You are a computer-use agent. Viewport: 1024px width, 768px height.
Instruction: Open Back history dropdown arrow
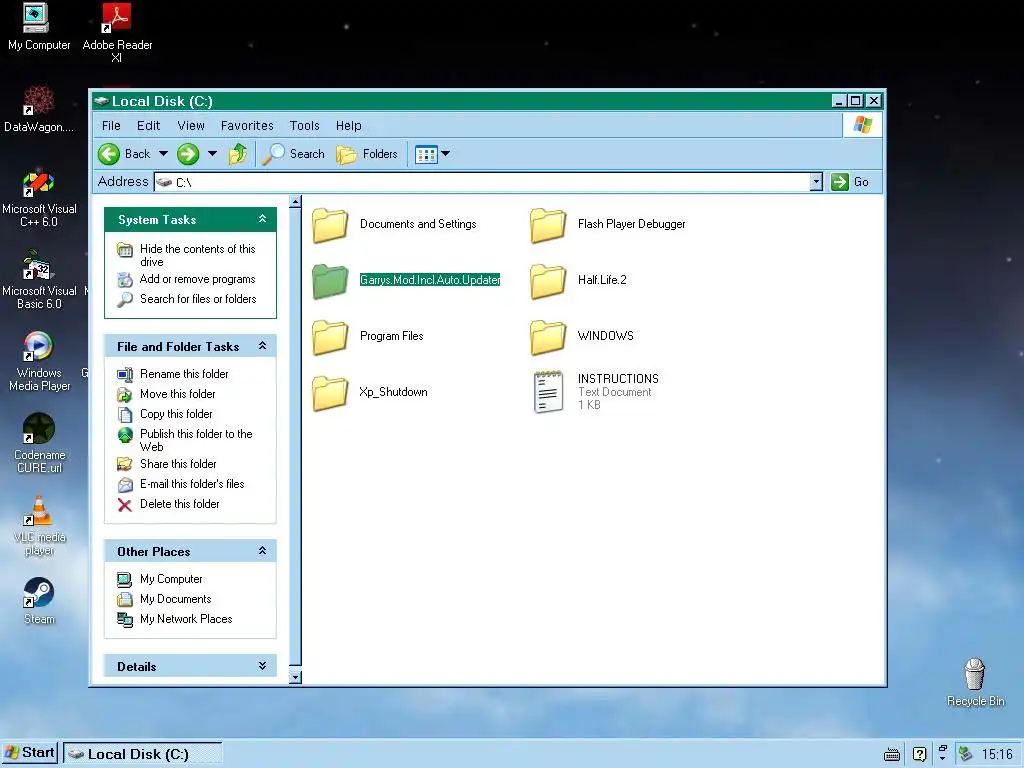(x=163, y=154)
